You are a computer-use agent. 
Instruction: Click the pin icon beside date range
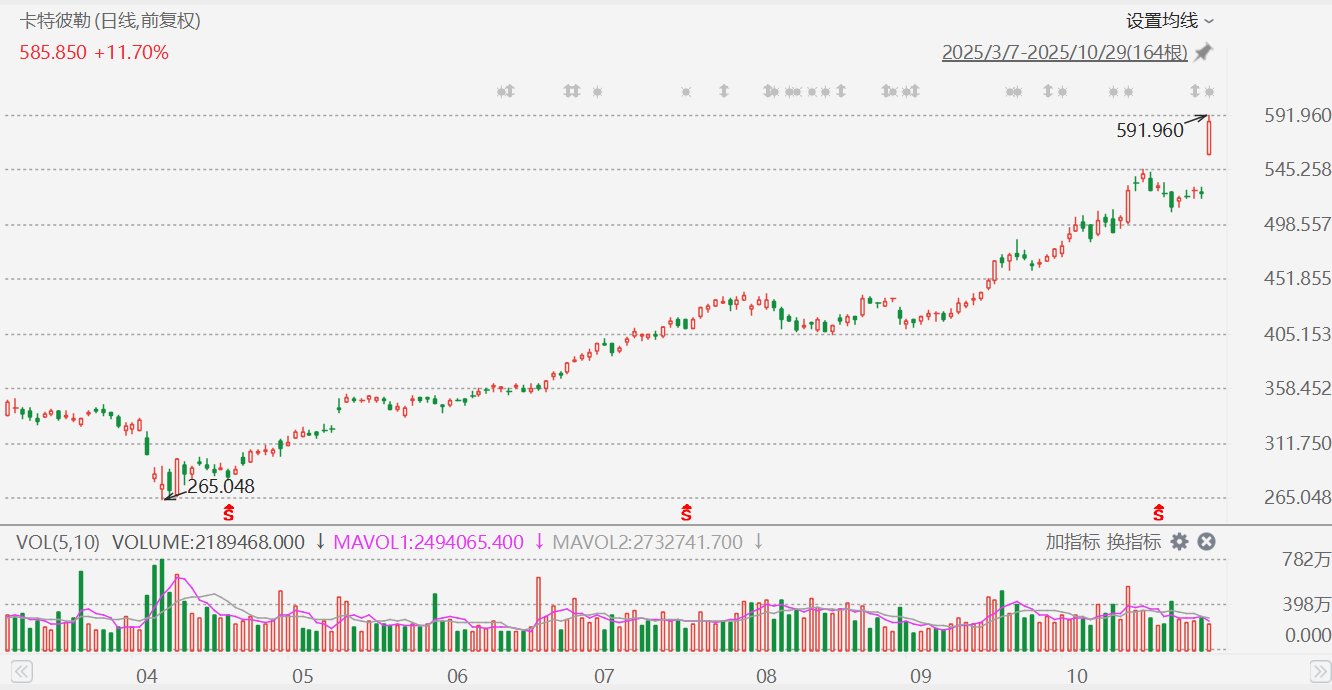click(x=1203, y=52)
